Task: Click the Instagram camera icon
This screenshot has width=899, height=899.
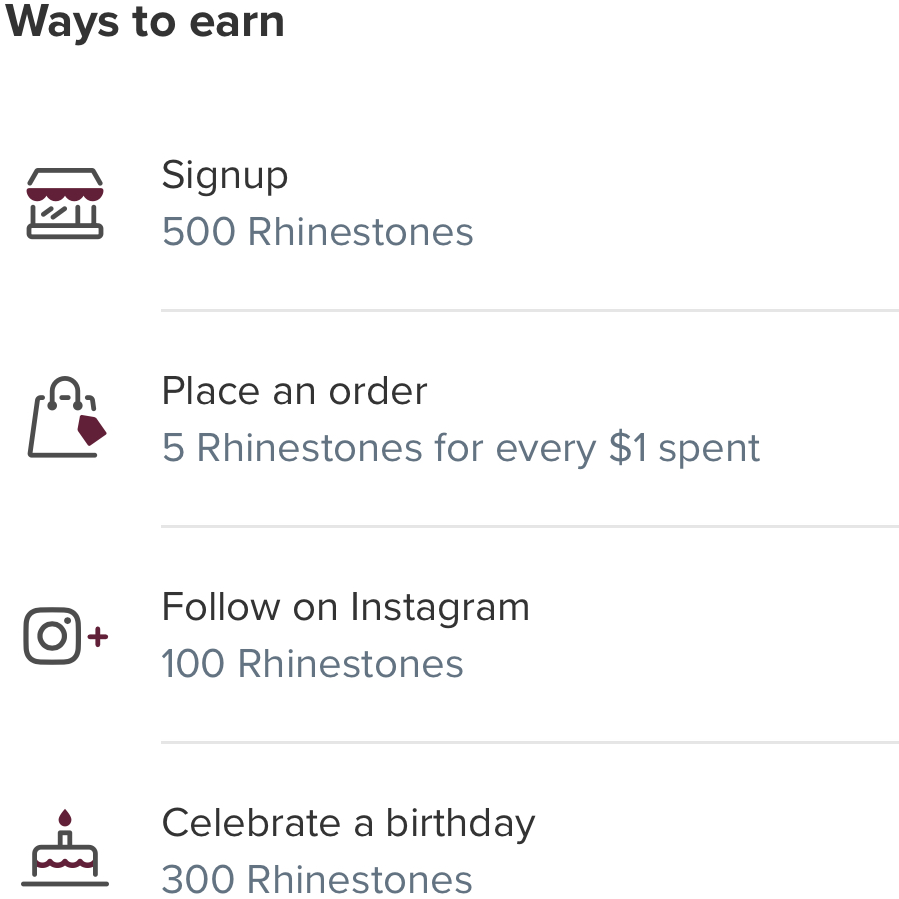Action: tap(52, 636)
